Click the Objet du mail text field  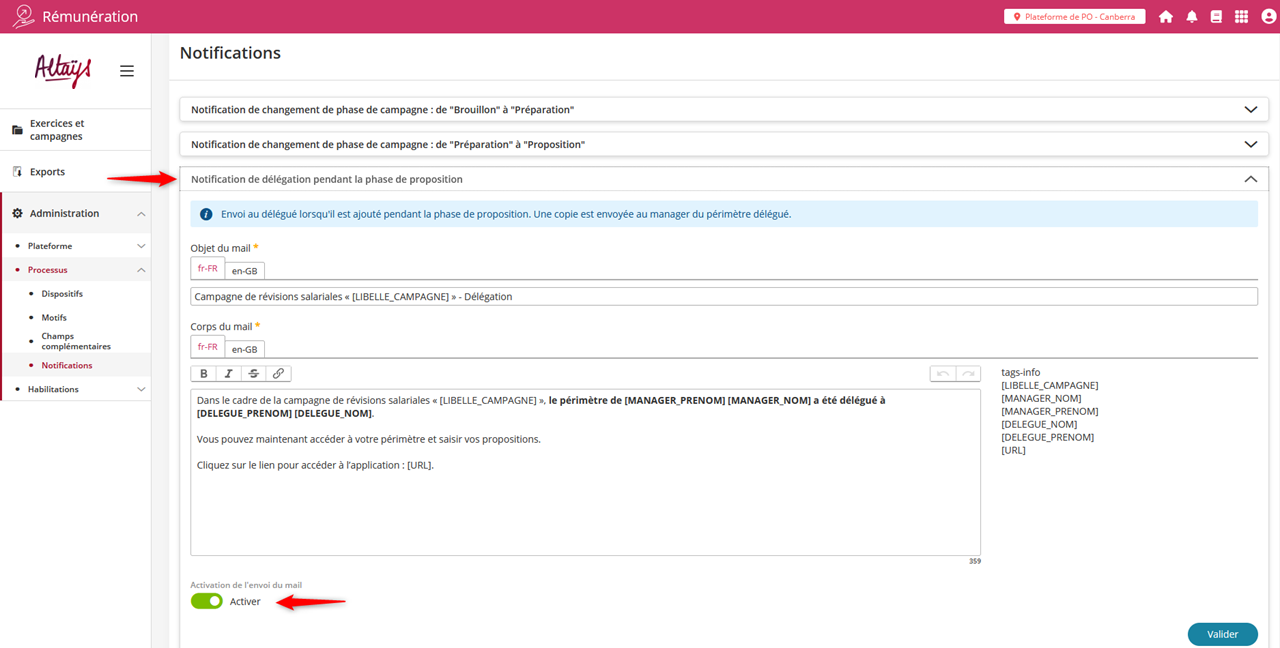723,297
